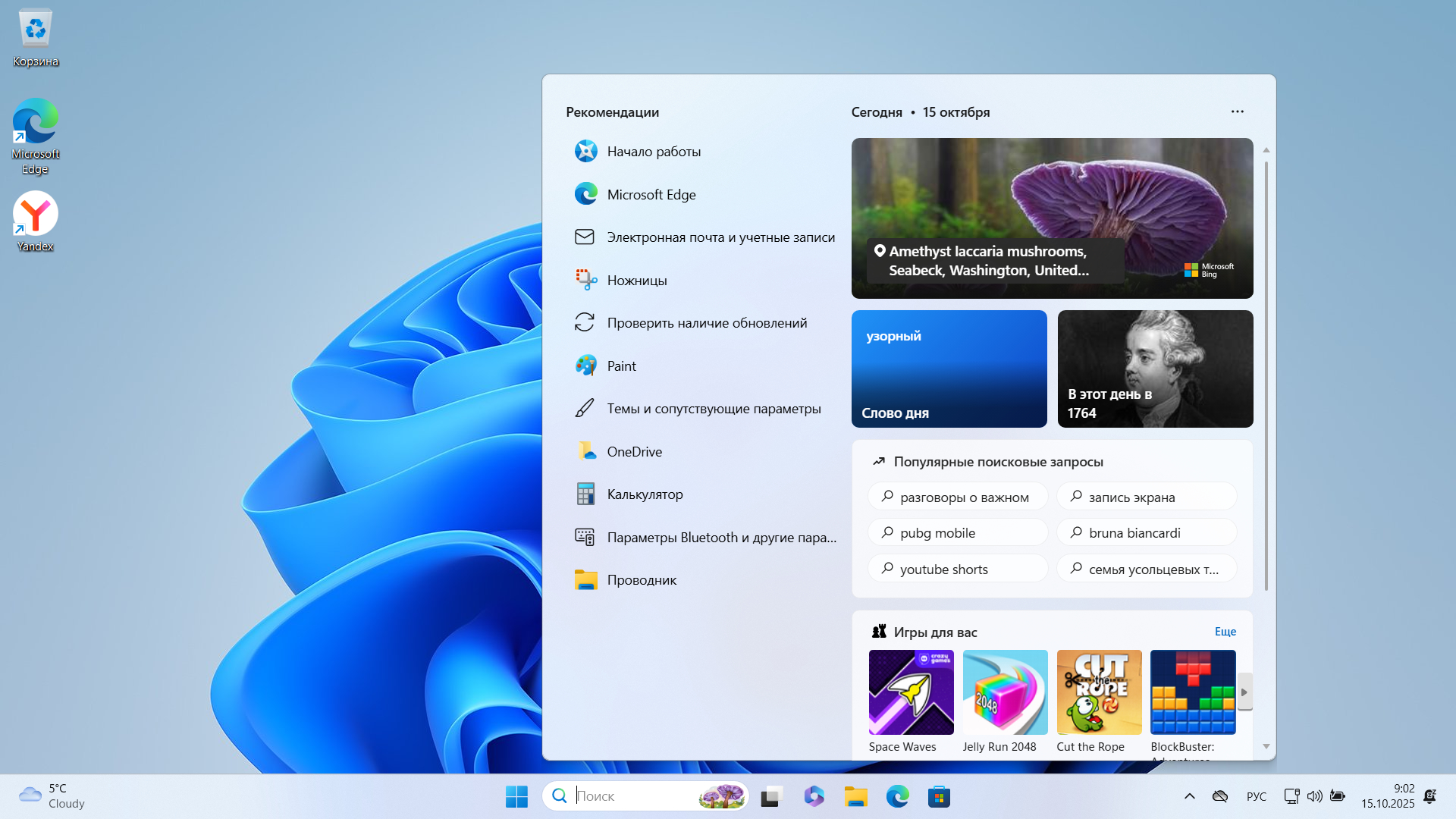
Task: Open Проверить наличие обновлений entry
Action: pos(707,323)
